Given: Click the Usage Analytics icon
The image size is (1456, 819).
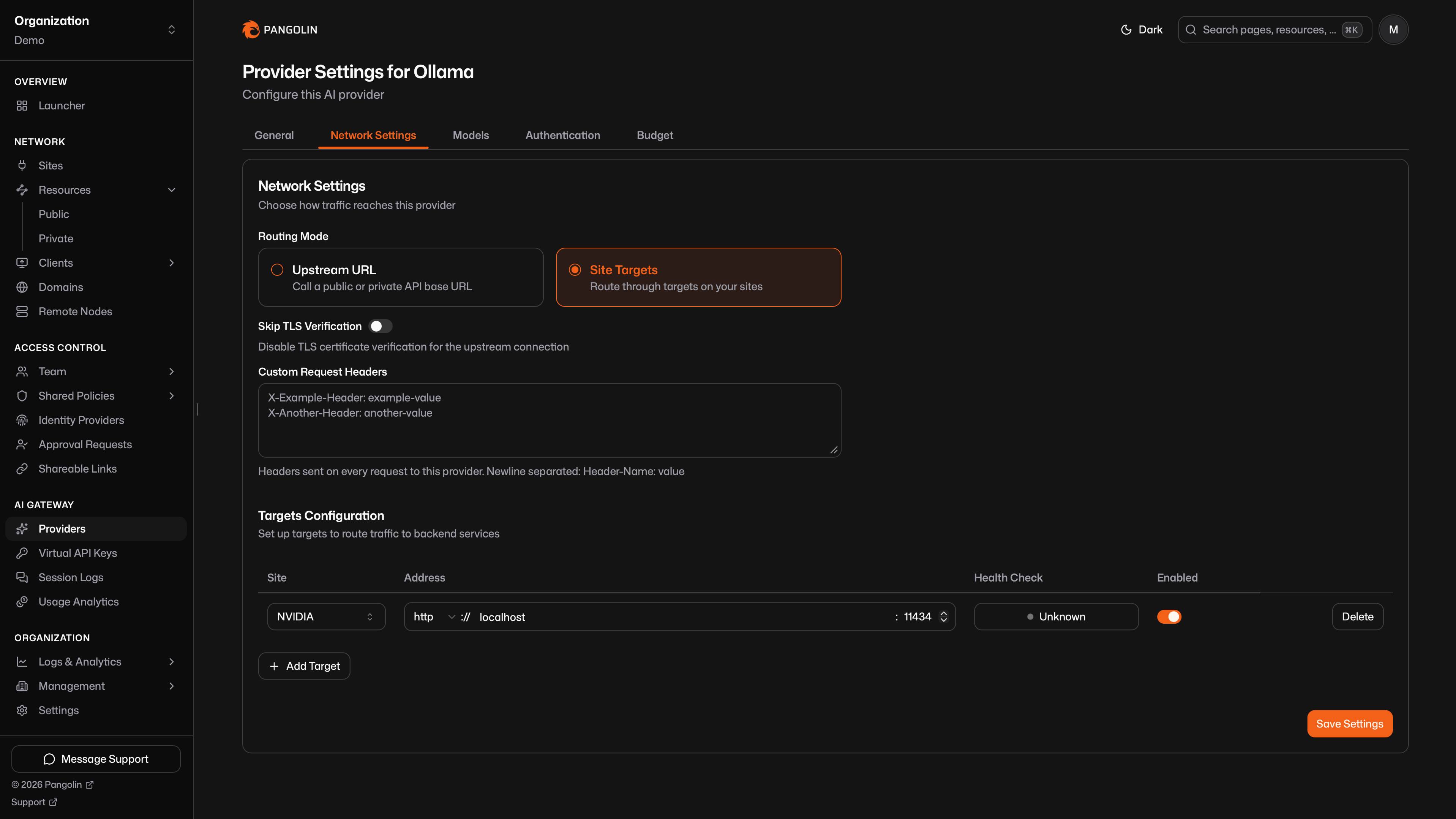Looking at the screenshot, I should tap(22, 601).
